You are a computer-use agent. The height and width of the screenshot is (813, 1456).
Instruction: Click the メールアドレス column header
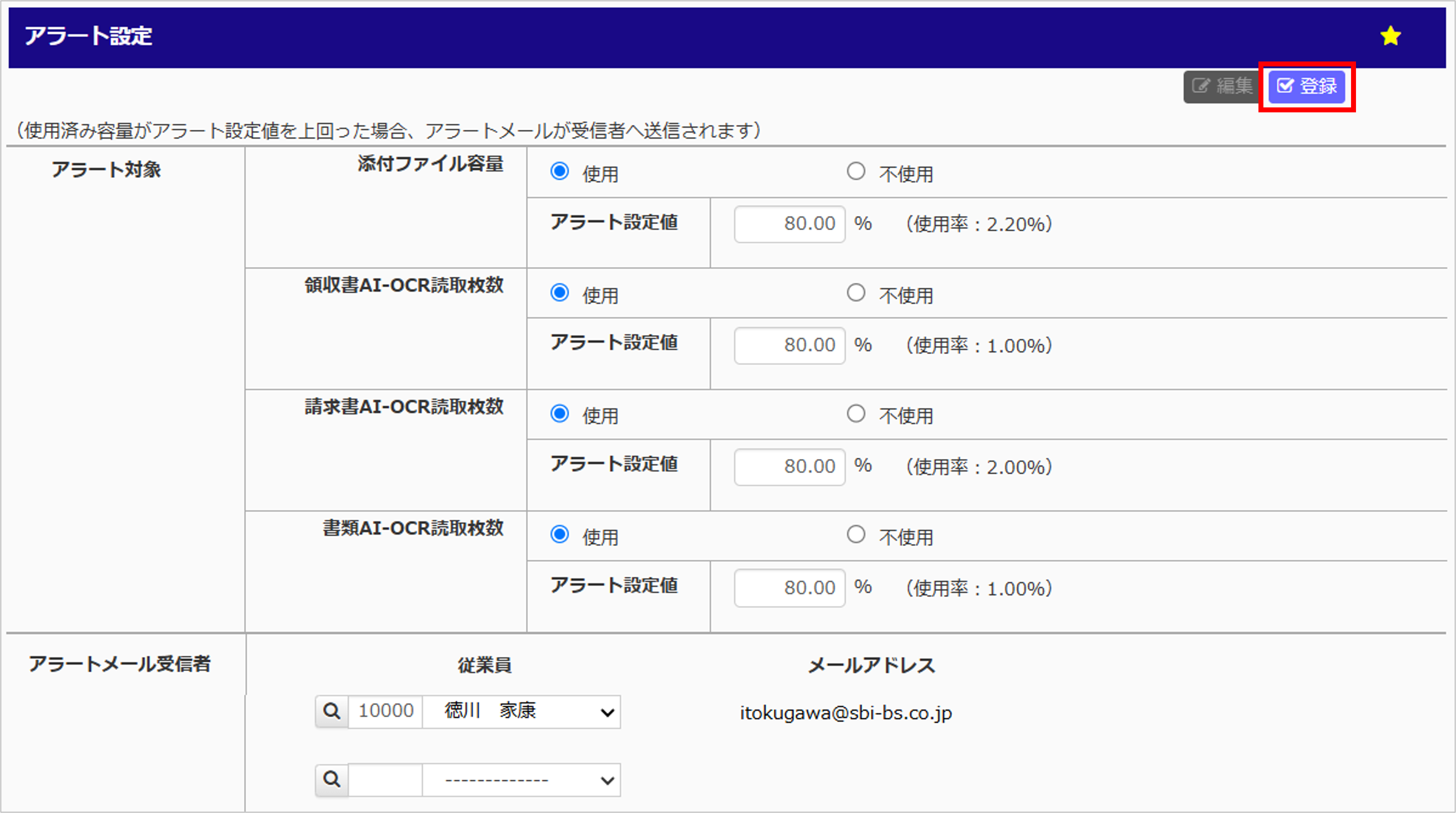871,666
